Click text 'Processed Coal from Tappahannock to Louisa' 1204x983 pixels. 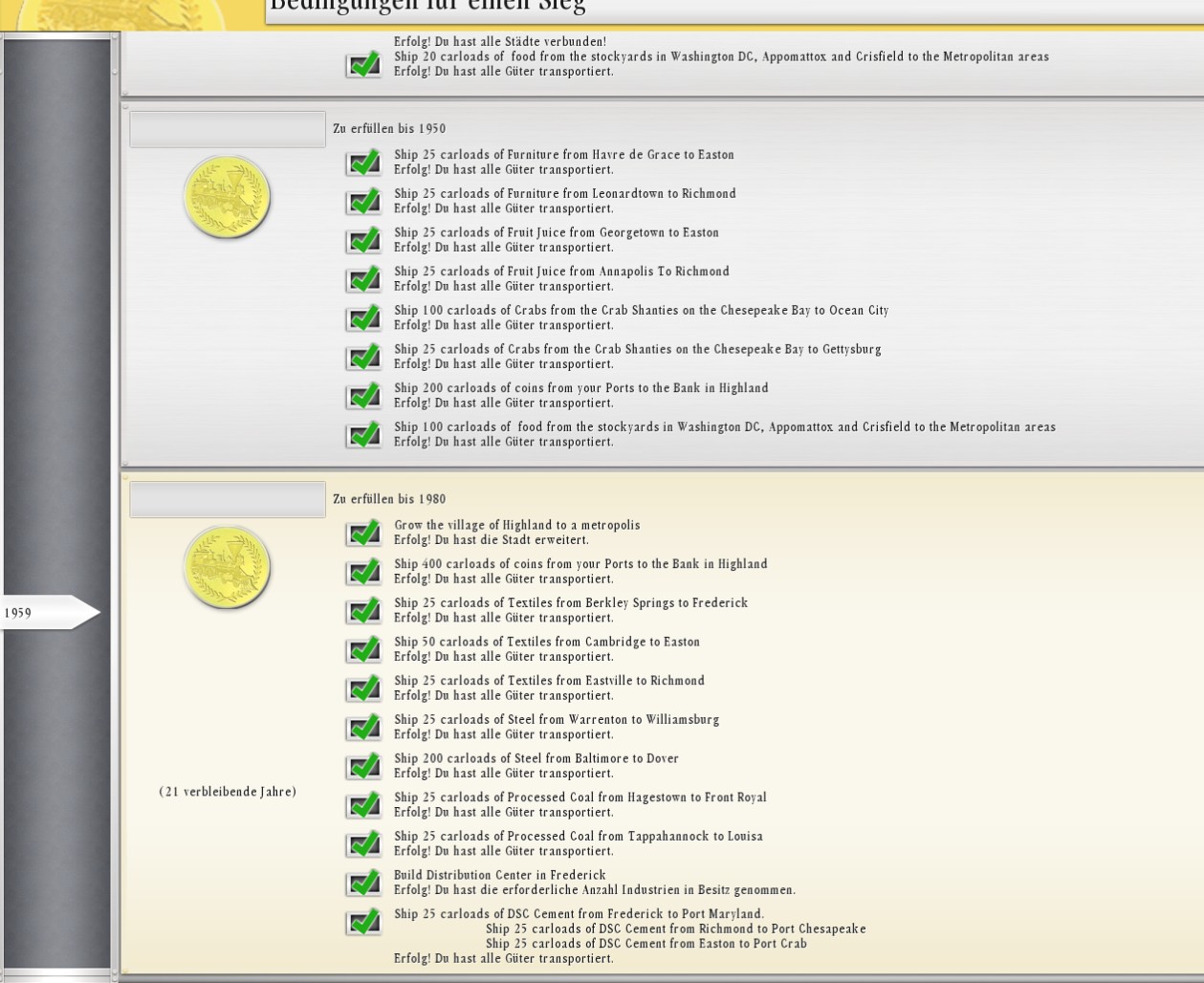pyautogui.click(x=635, y=837)
